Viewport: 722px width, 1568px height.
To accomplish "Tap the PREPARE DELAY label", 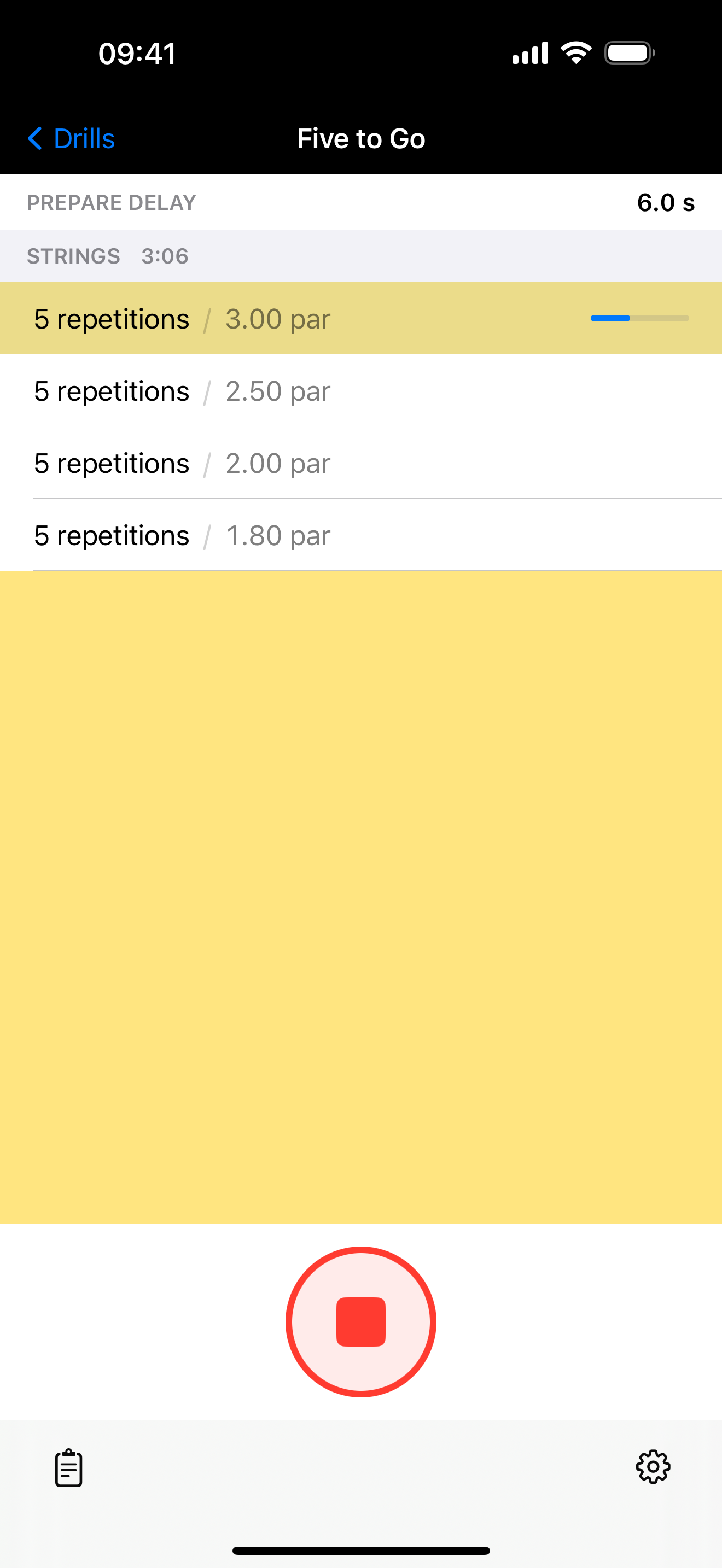I will tap(112, 203).
